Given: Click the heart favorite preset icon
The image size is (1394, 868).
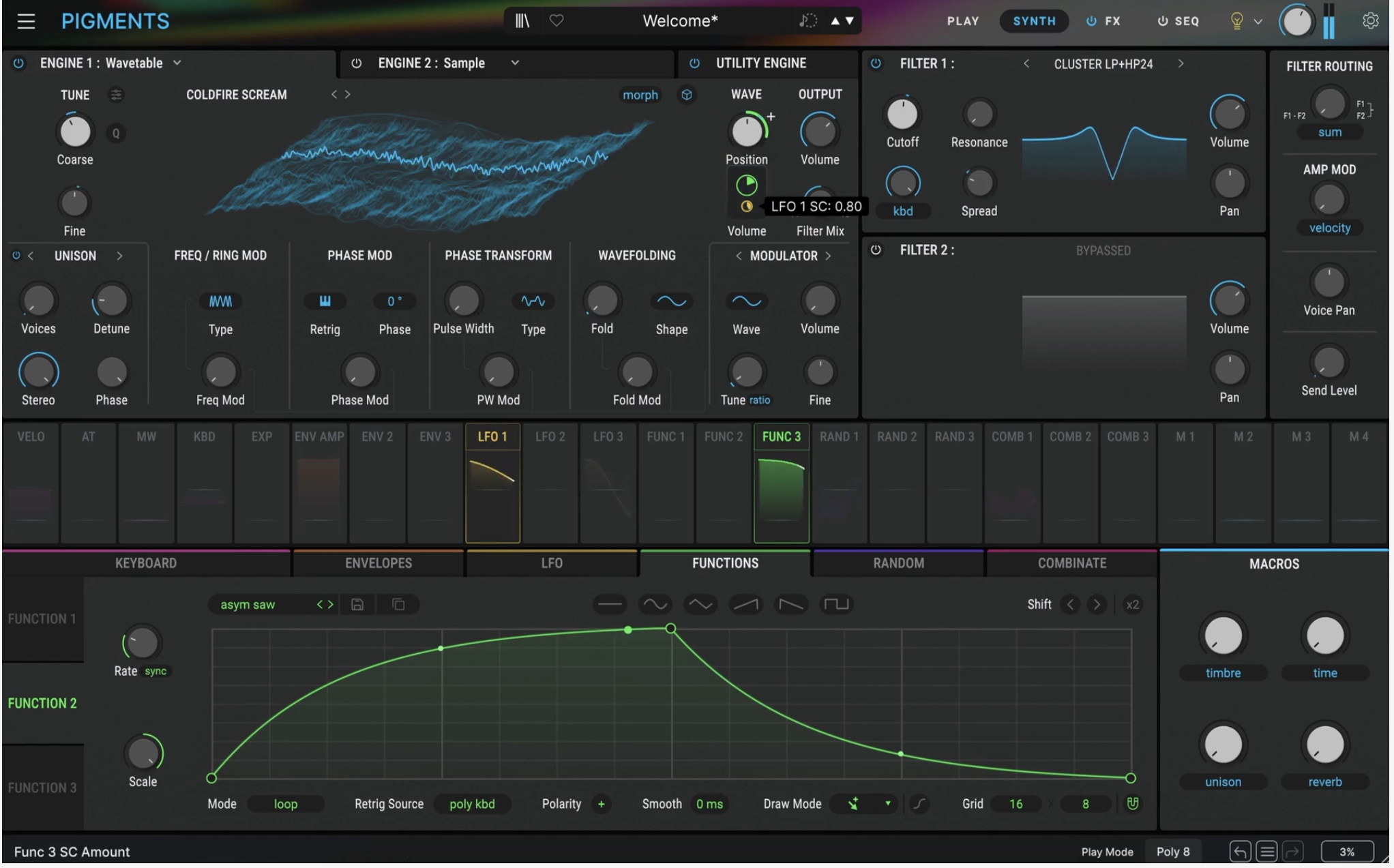Looking at the screenshot, I should 557,21.
